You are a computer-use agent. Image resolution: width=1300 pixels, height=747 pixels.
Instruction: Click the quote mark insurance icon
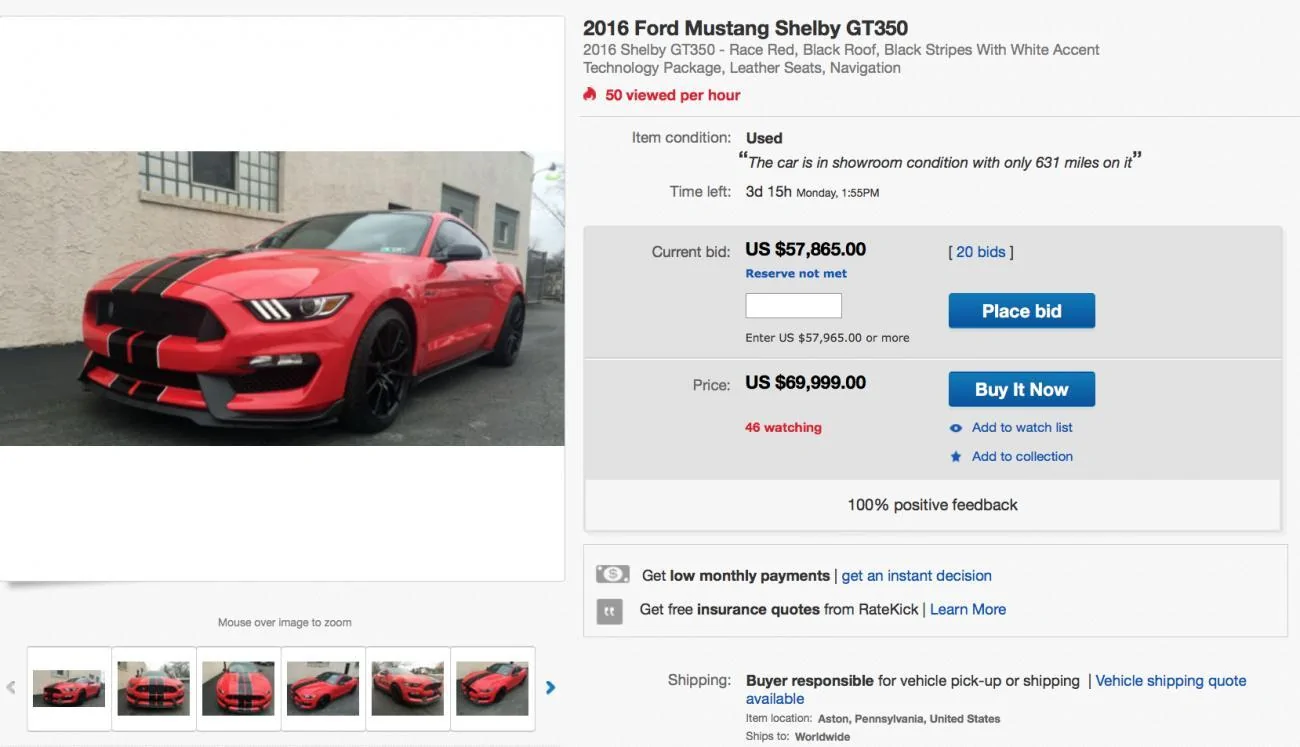[x=609, y=610]
